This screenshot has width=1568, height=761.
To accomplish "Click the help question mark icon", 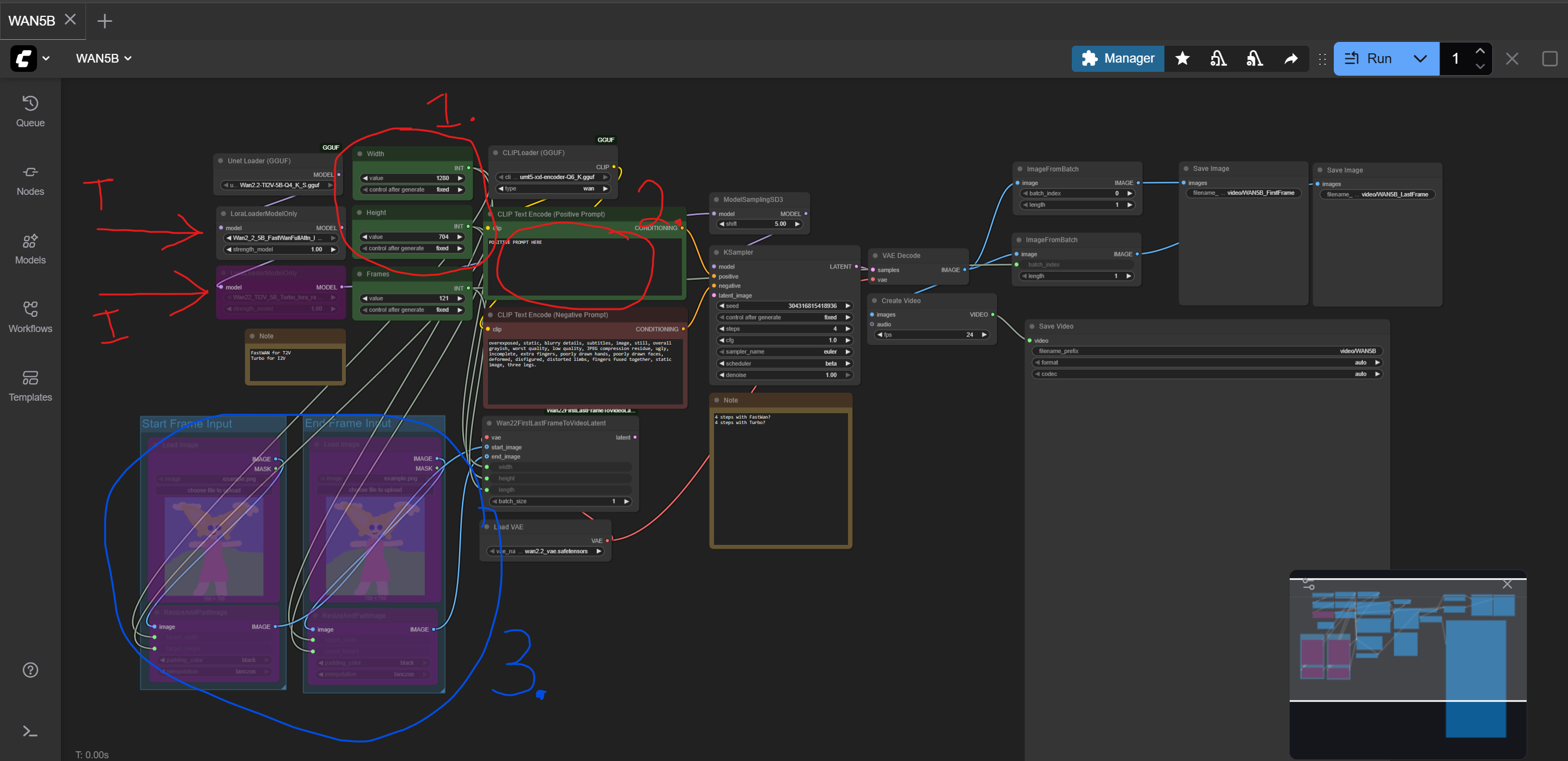I will pos(30,670).
